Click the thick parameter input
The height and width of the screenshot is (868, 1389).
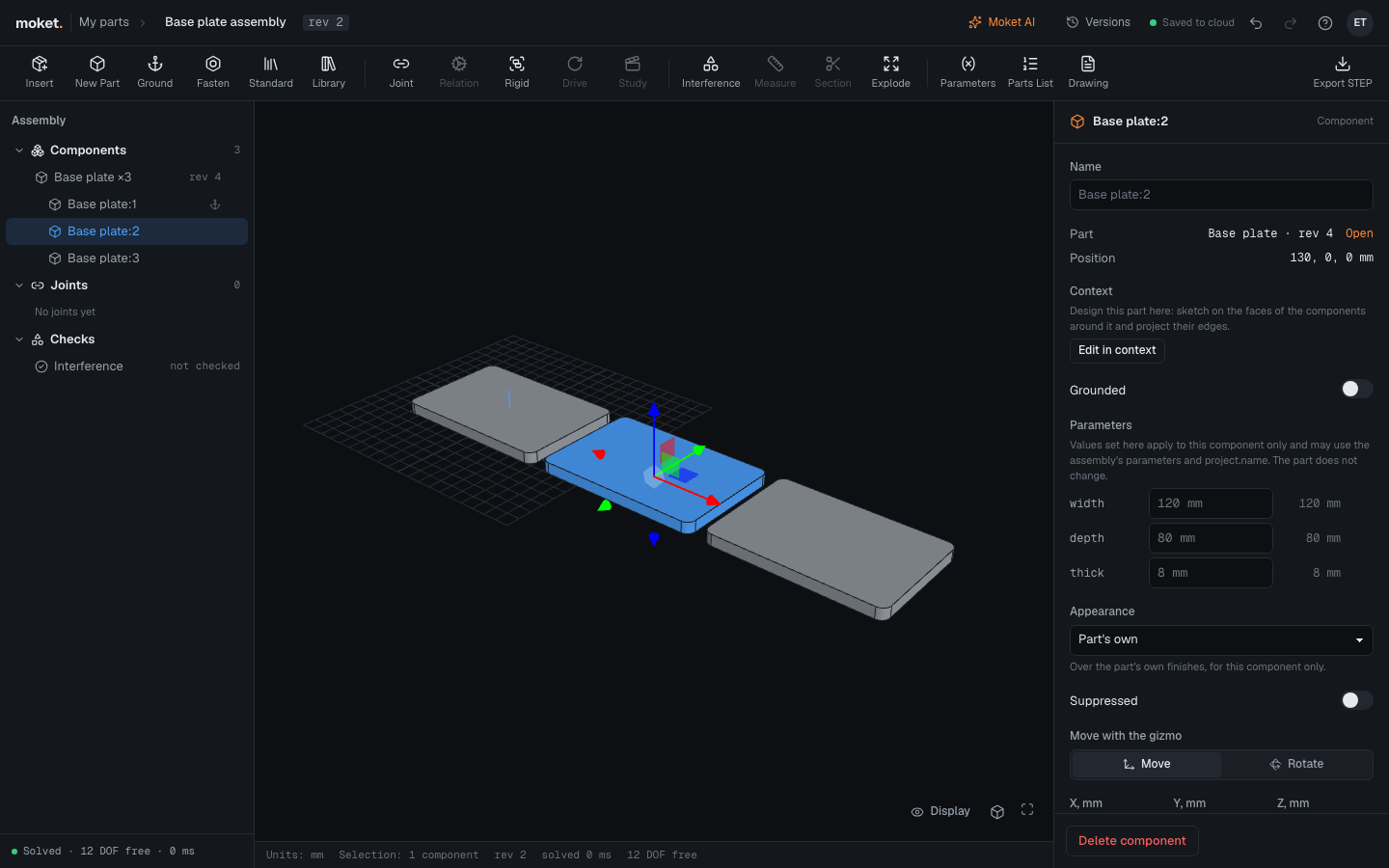[1211, 573]
